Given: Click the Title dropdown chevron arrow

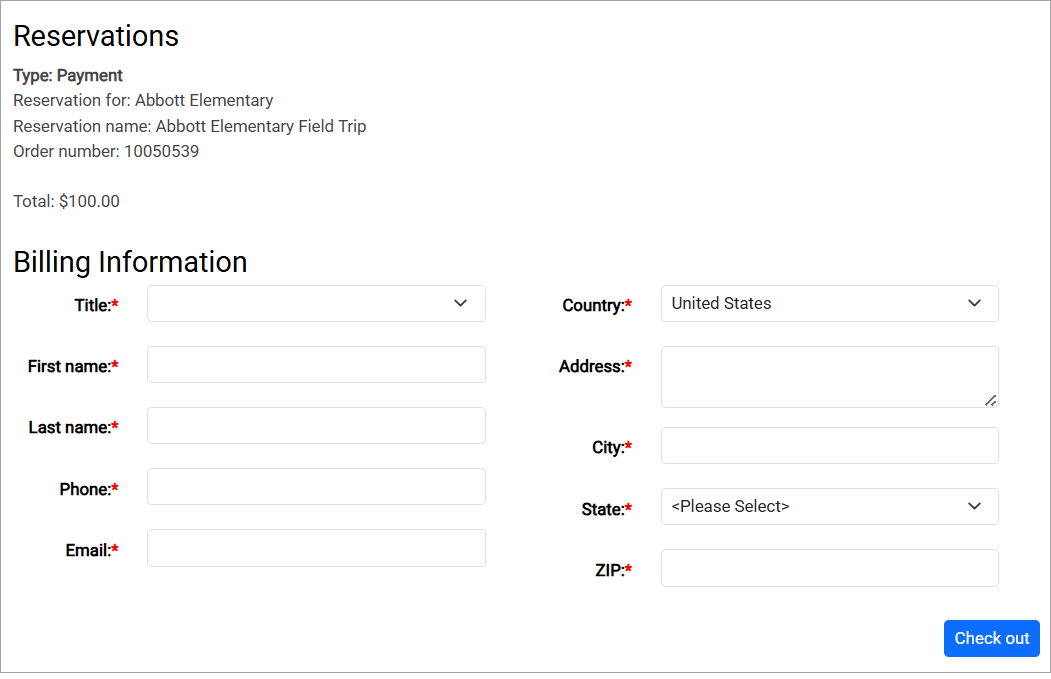Looking at the screenshot, I should (x=460, y=304).
